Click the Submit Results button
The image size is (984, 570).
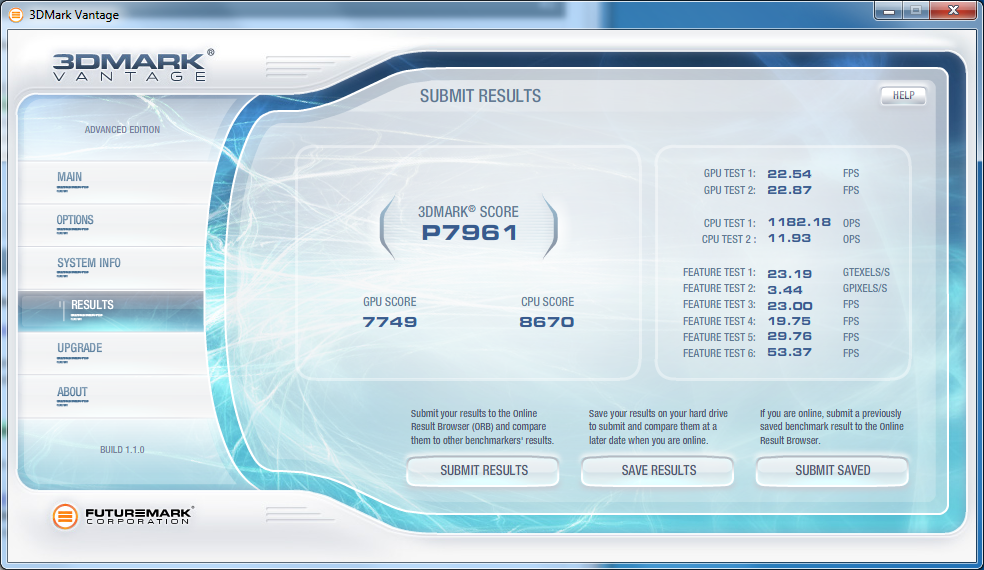[x=483, y=471]
